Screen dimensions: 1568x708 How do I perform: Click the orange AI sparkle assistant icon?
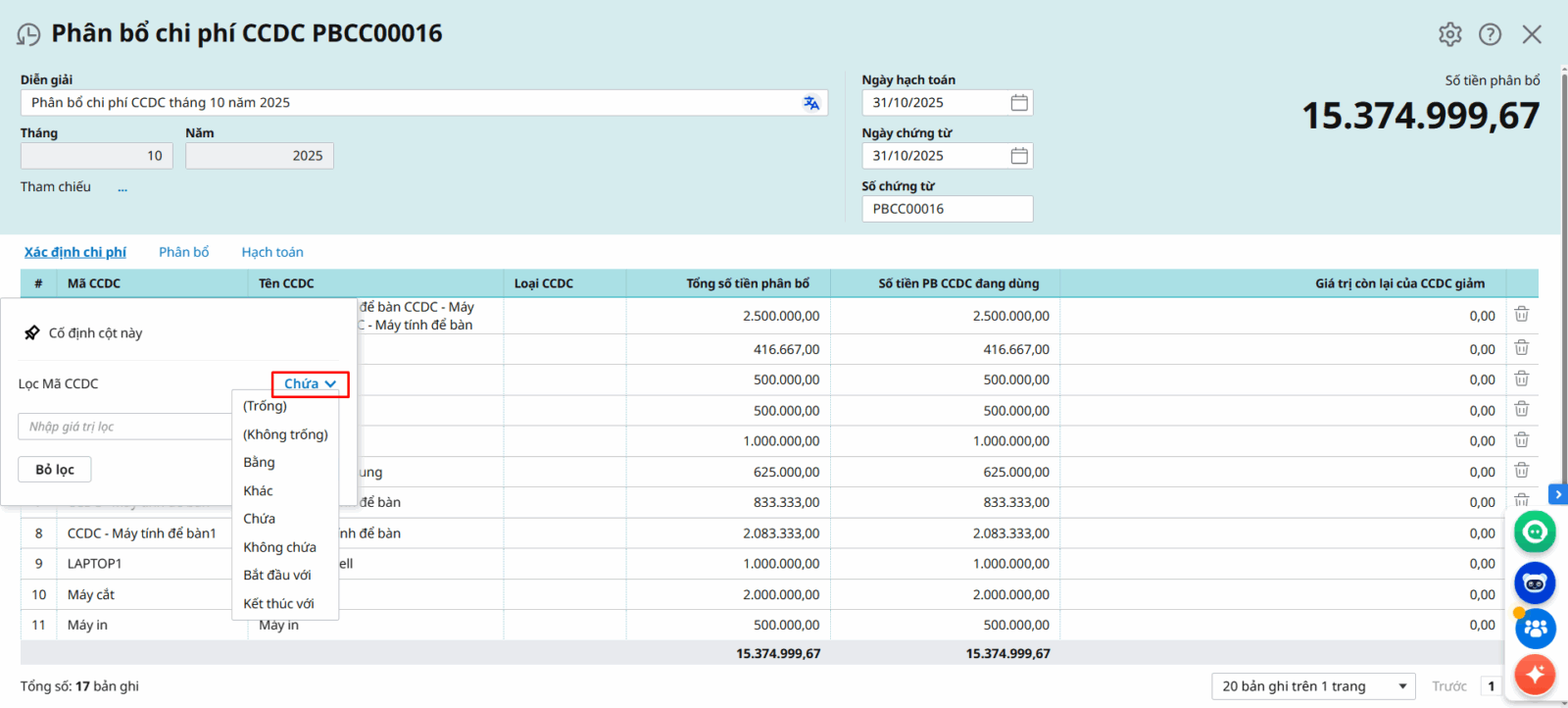1534,675
